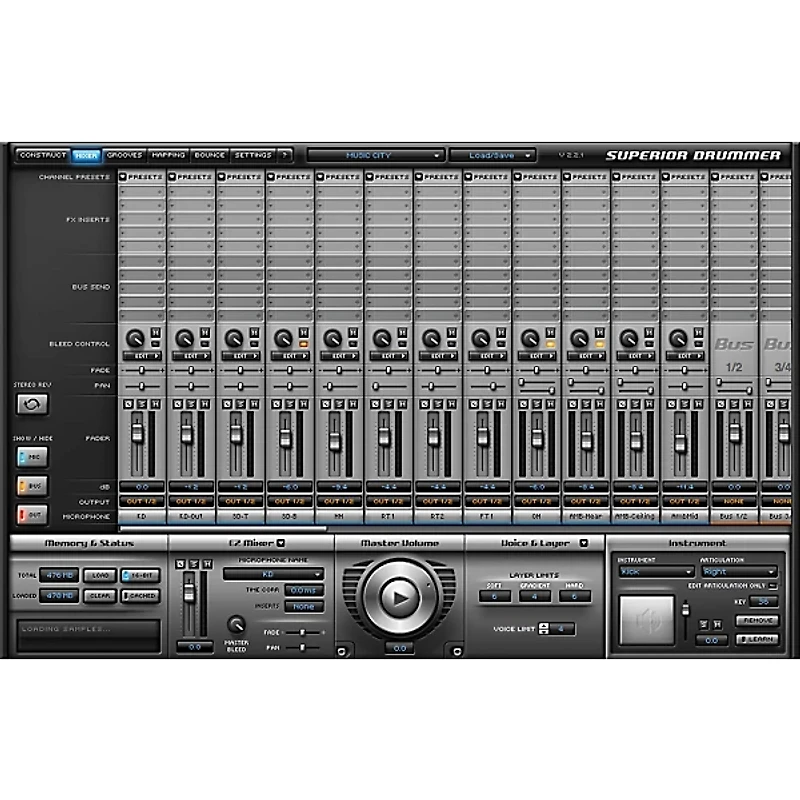The width and height of the screenshot is (800, 800).
Task: Toggle Show/Hide BUS channels
Action: point(32,486)
